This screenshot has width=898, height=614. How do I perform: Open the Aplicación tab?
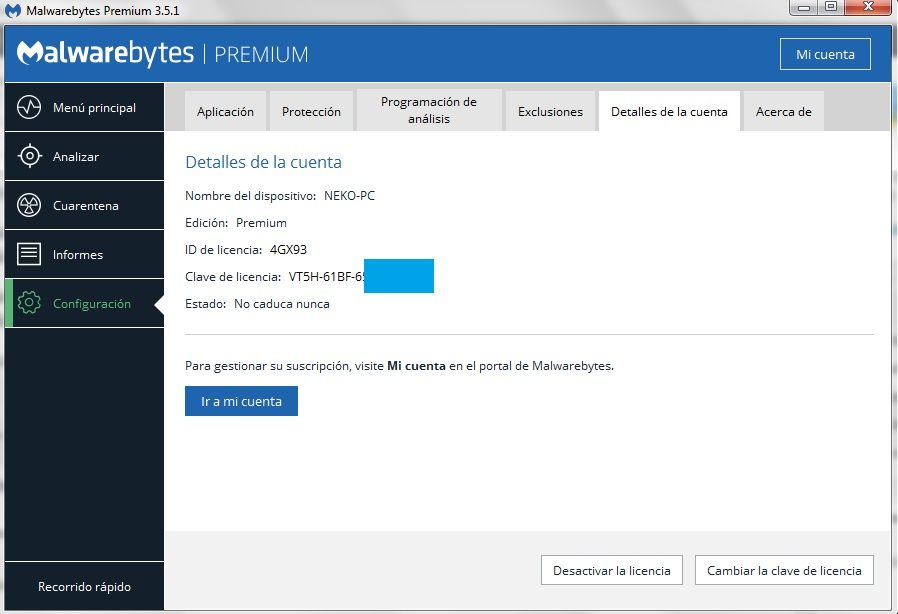pyautogui.click(x=225, y=112)
